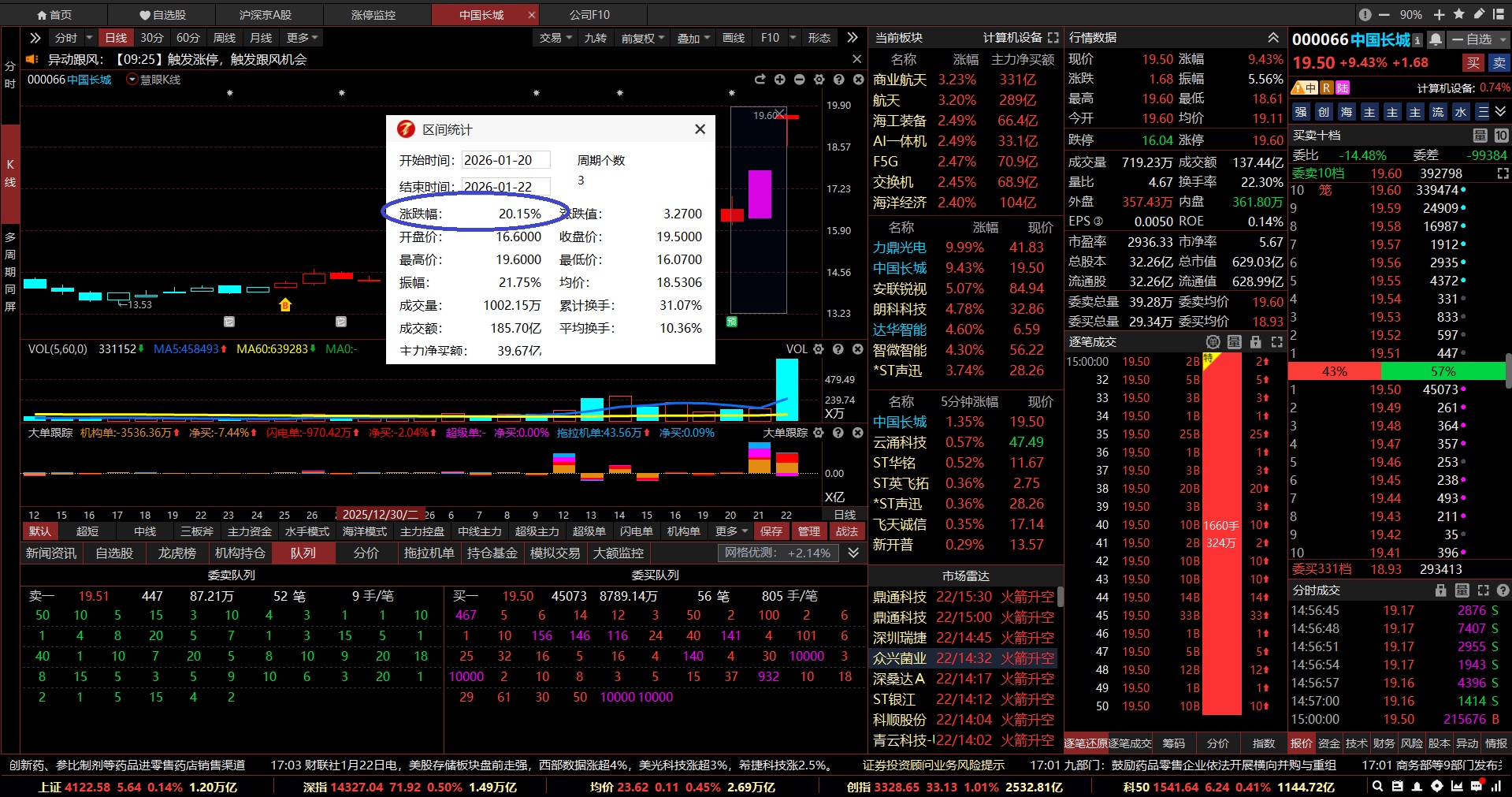Click the 保存 indicator template button
Viewport: 1512px width, 797px height.
pyautogui.click(x=771, y=531)
